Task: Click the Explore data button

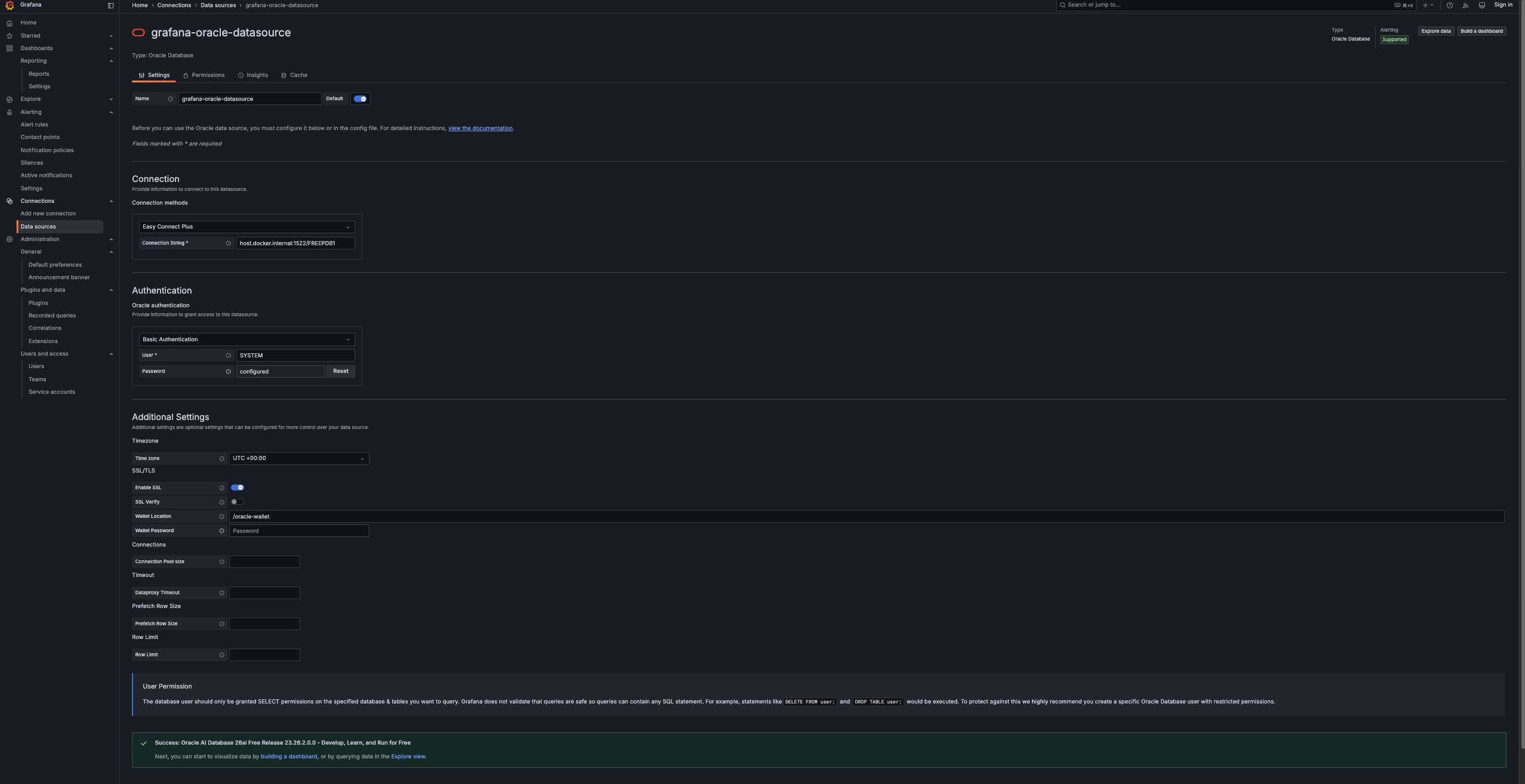Action: coord(1436,31)
